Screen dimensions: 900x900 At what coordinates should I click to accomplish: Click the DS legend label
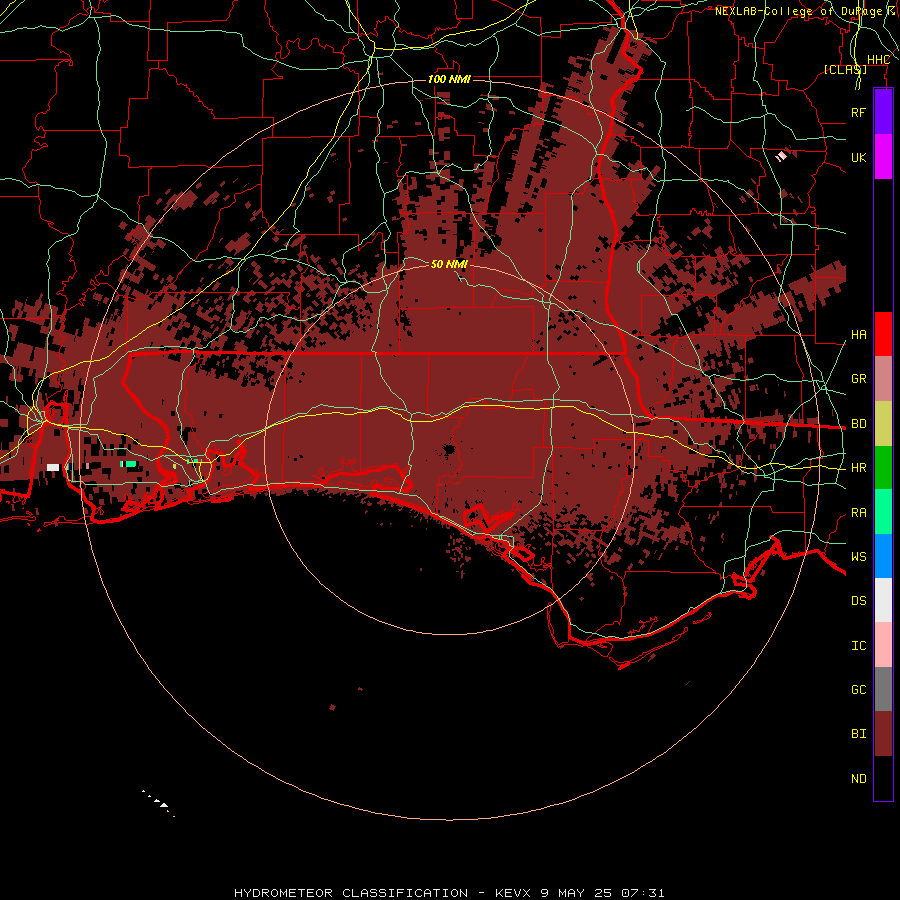click(x=859, y=600)
